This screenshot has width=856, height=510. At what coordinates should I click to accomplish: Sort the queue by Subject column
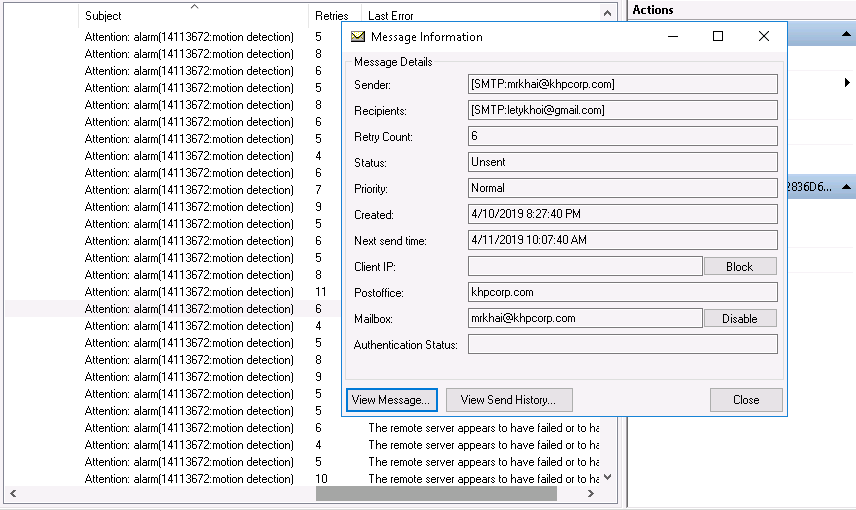194,15
